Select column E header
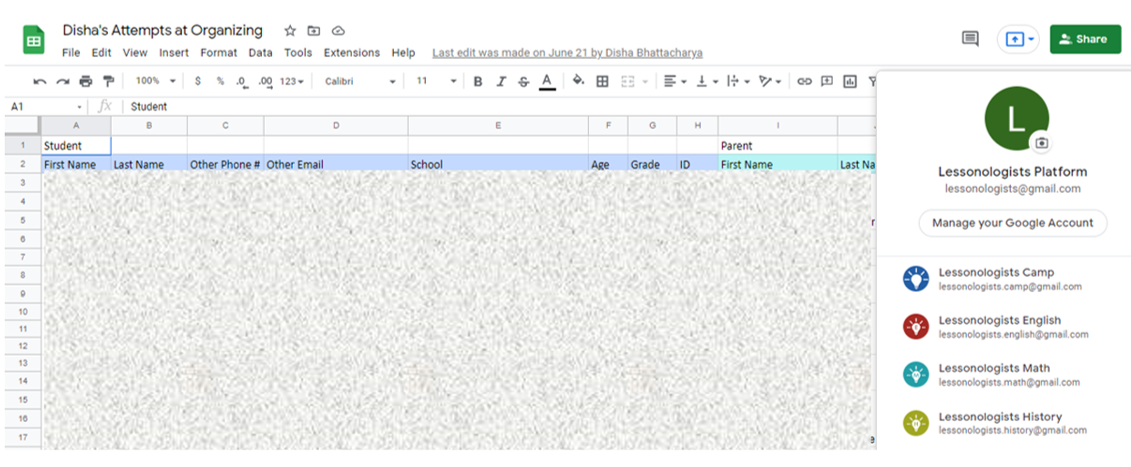Screen dimensions: 1131x467 498,126
